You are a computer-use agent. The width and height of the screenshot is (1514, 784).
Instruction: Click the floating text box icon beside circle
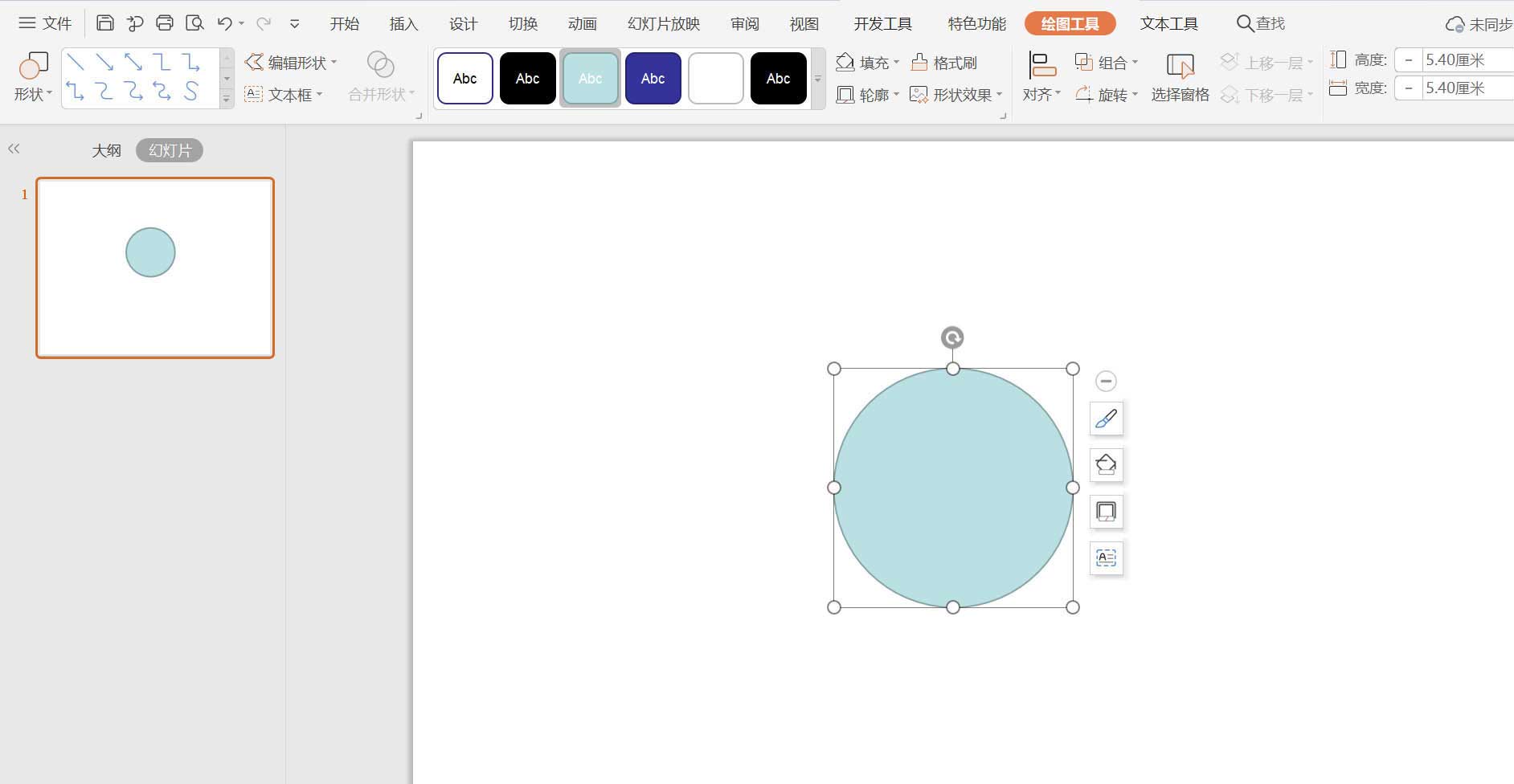point(1106,557)
